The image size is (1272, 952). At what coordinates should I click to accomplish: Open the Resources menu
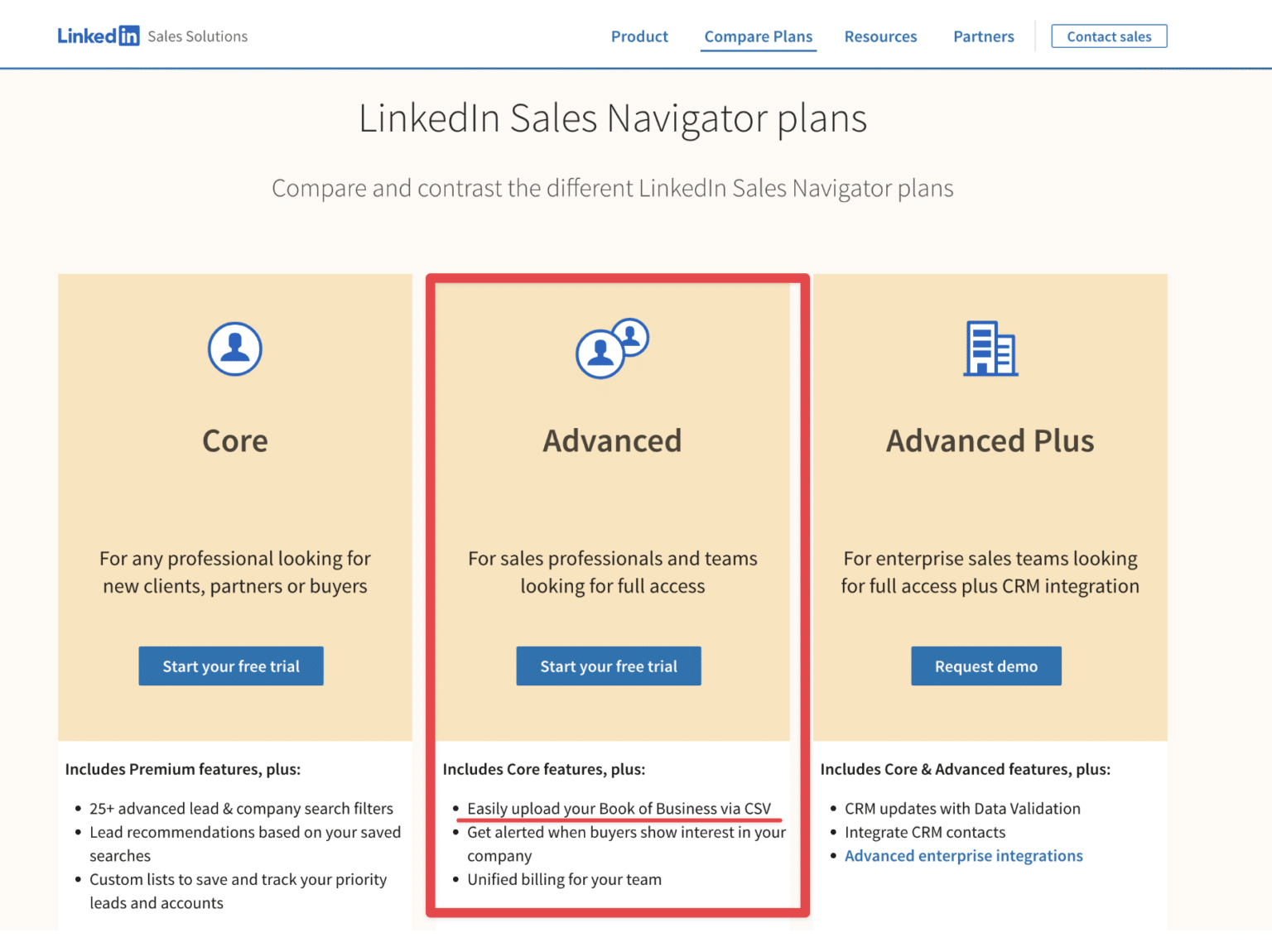pyautogui.click(x=880, y=36)
